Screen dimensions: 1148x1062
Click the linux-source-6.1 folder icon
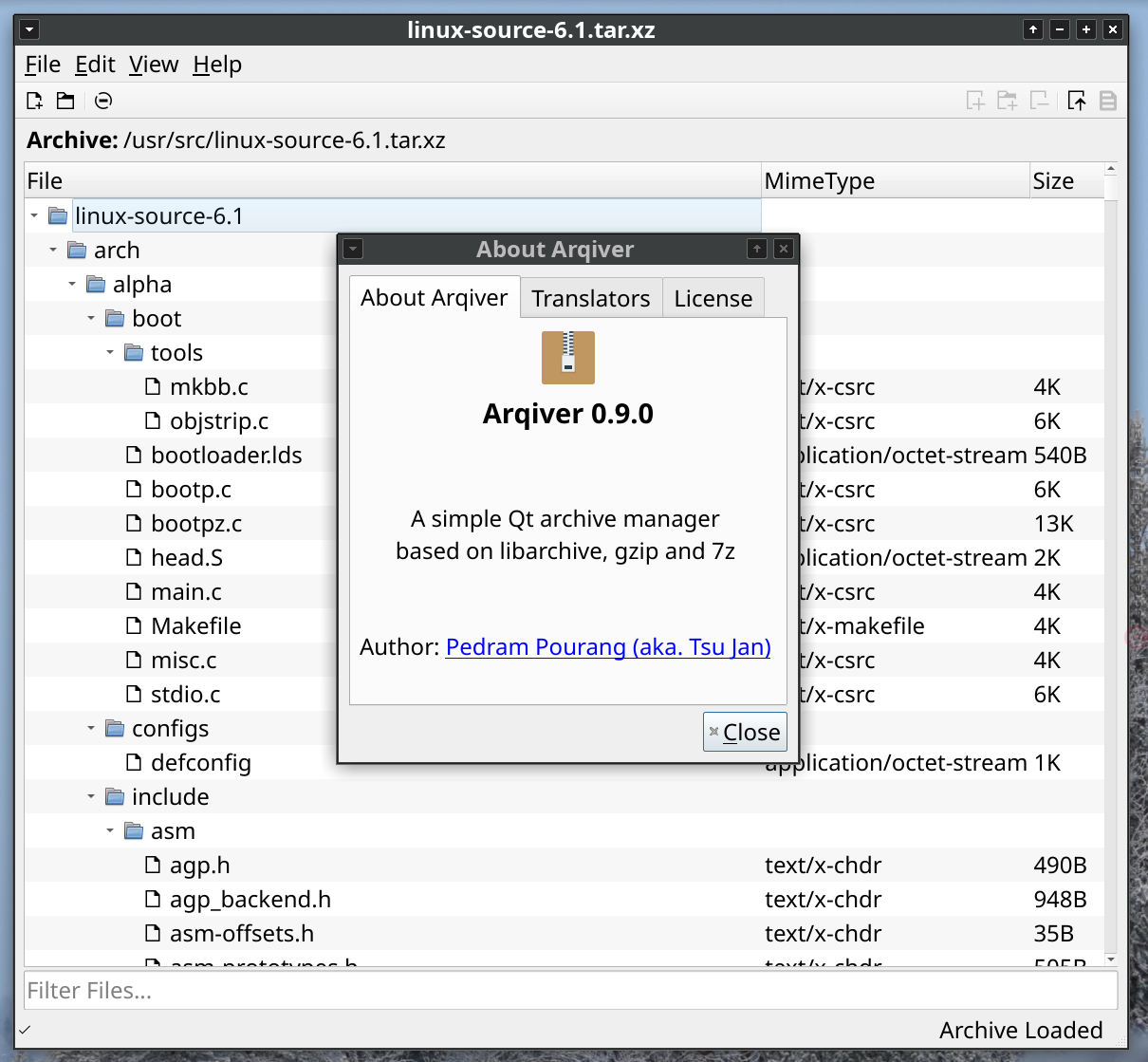coord(58,216)
